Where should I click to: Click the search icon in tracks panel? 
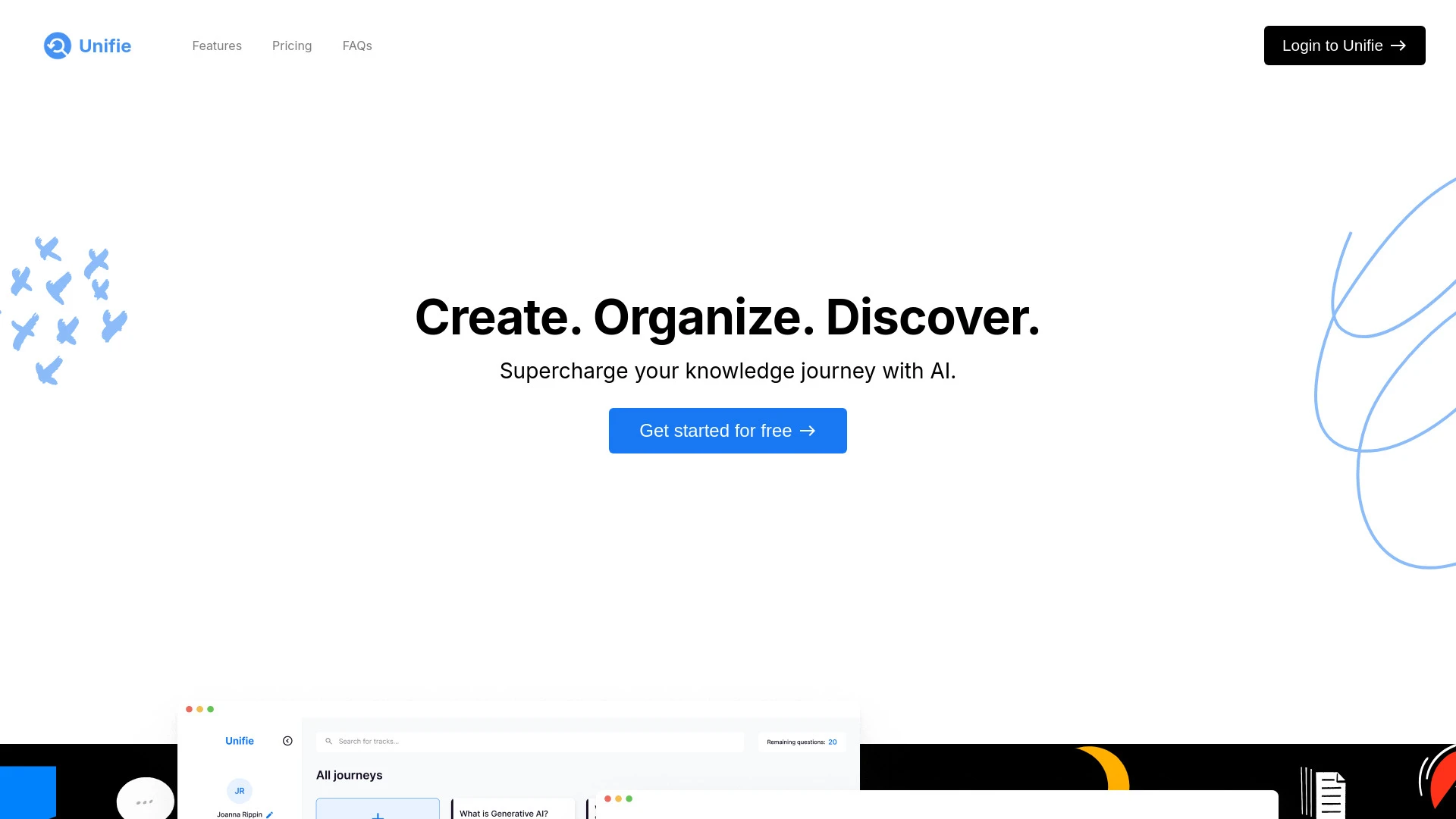[x=328, y=740]
